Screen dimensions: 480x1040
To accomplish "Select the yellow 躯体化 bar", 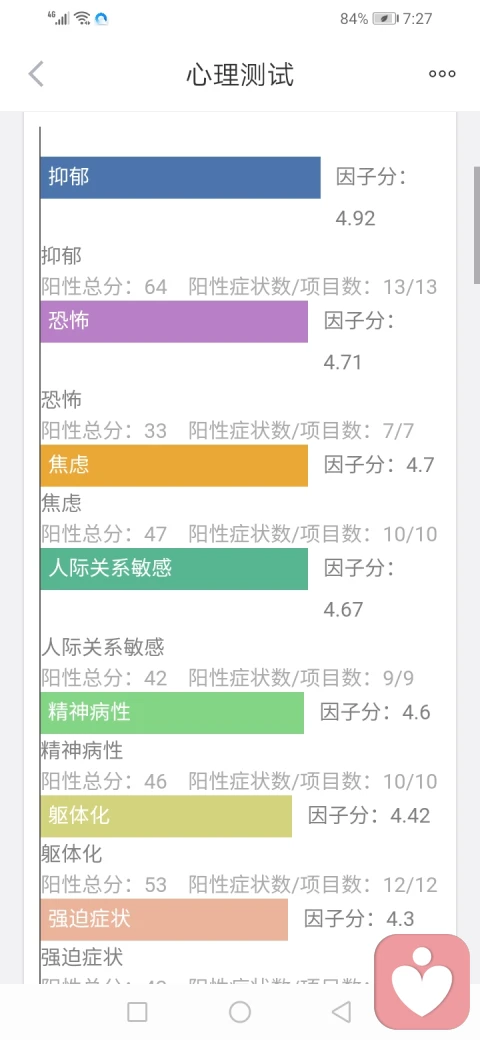I will click(166, 816).
